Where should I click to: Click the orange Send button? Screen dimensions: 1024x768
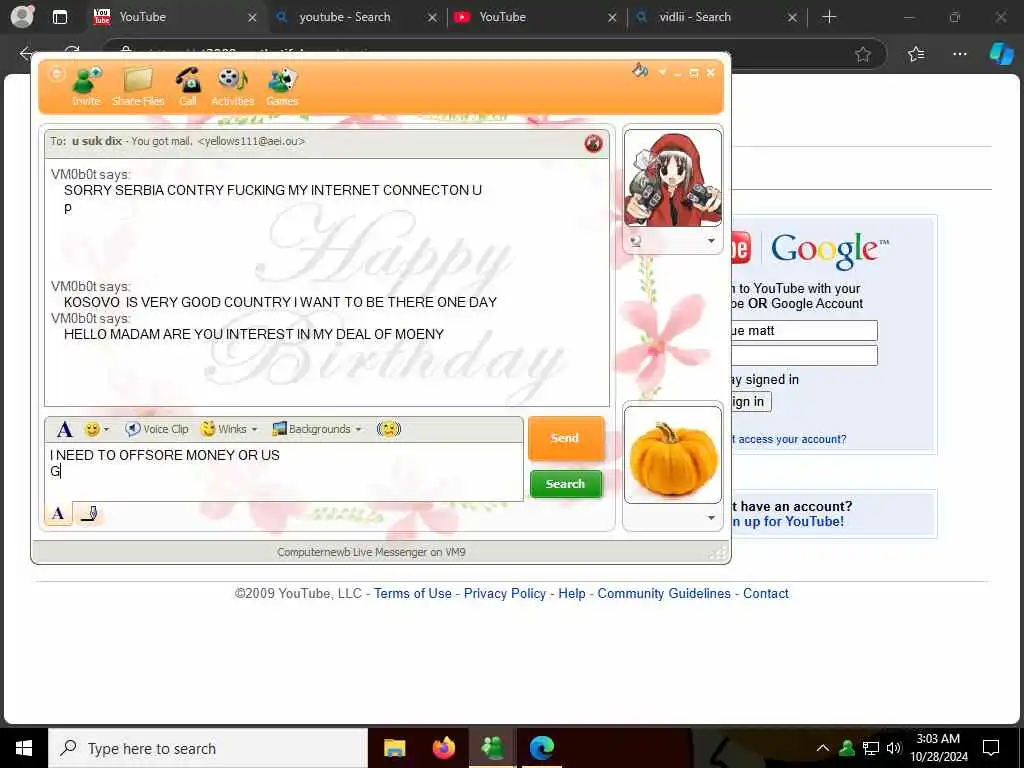click(x=566, y=438)
